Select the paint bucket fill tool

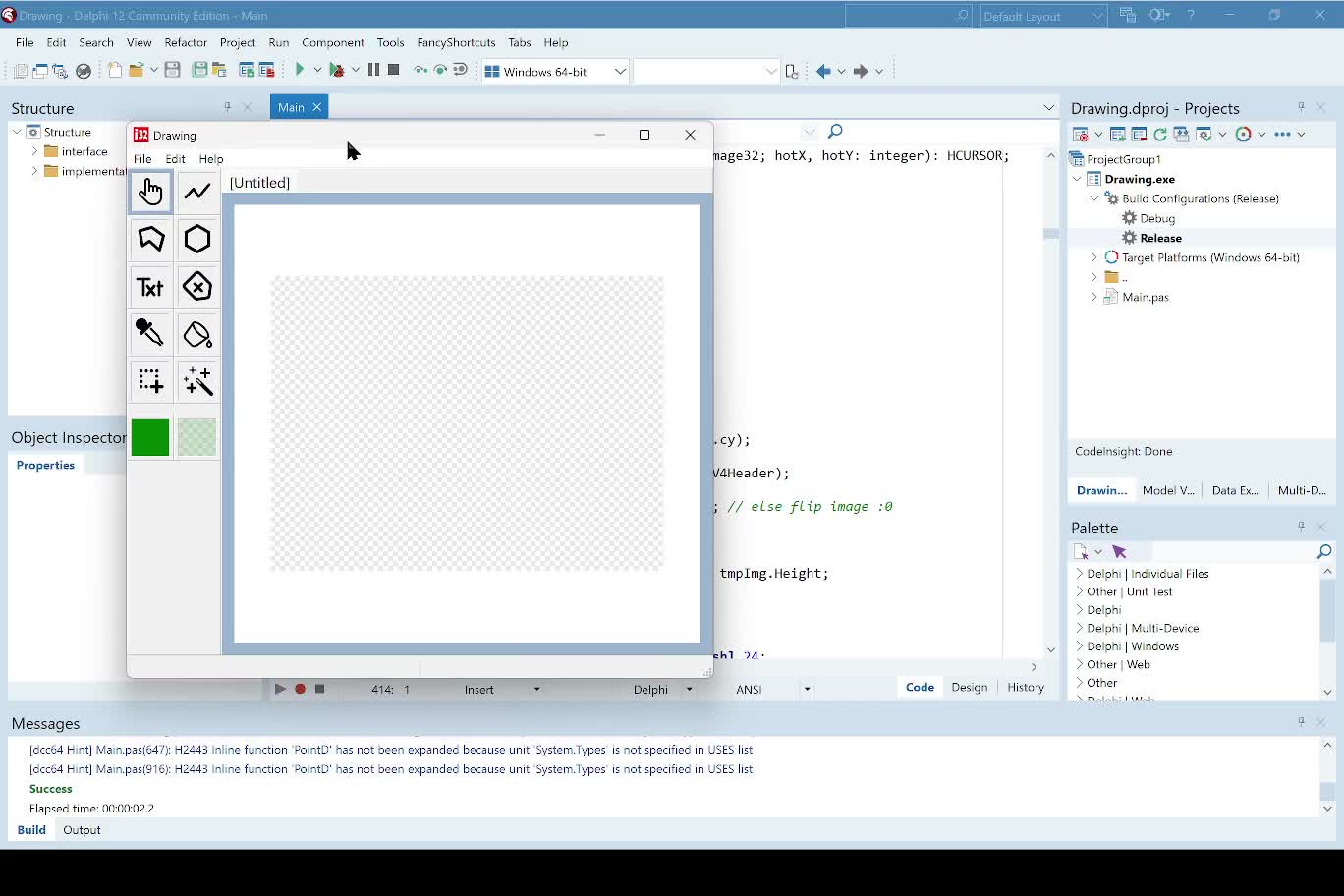pos(197,334)
